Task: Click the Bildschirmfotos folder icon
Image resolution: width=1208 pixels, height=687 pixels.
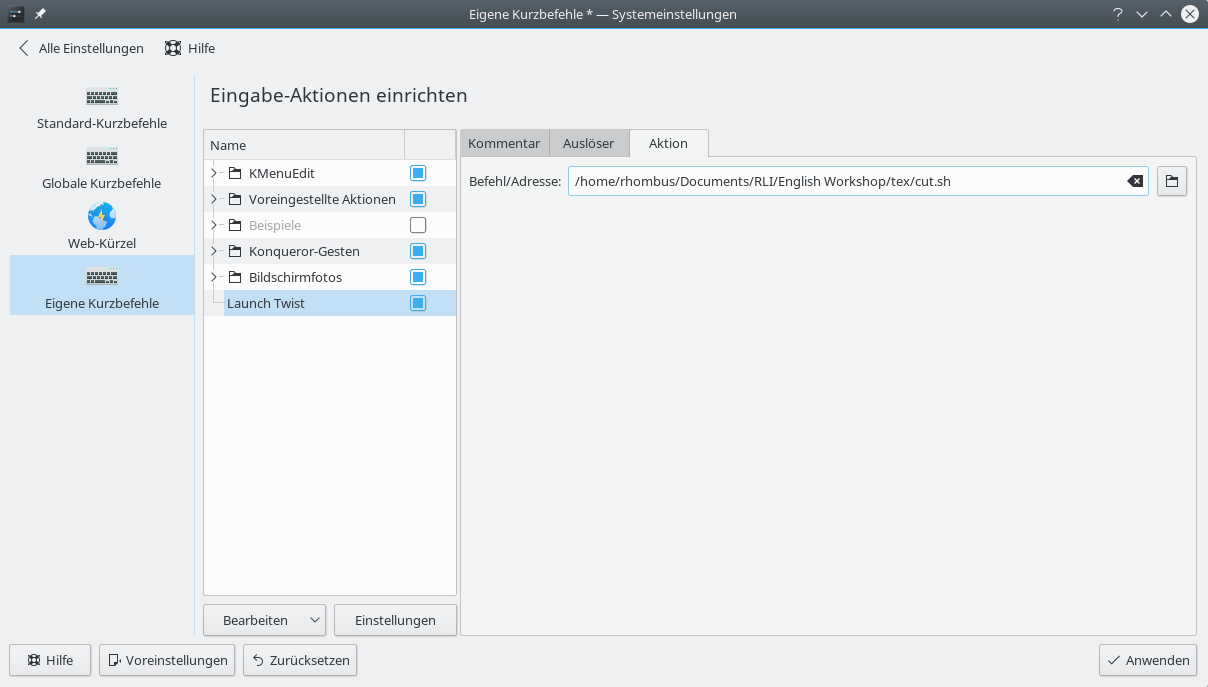Action: pyautogui.click(x=235, y=277)
